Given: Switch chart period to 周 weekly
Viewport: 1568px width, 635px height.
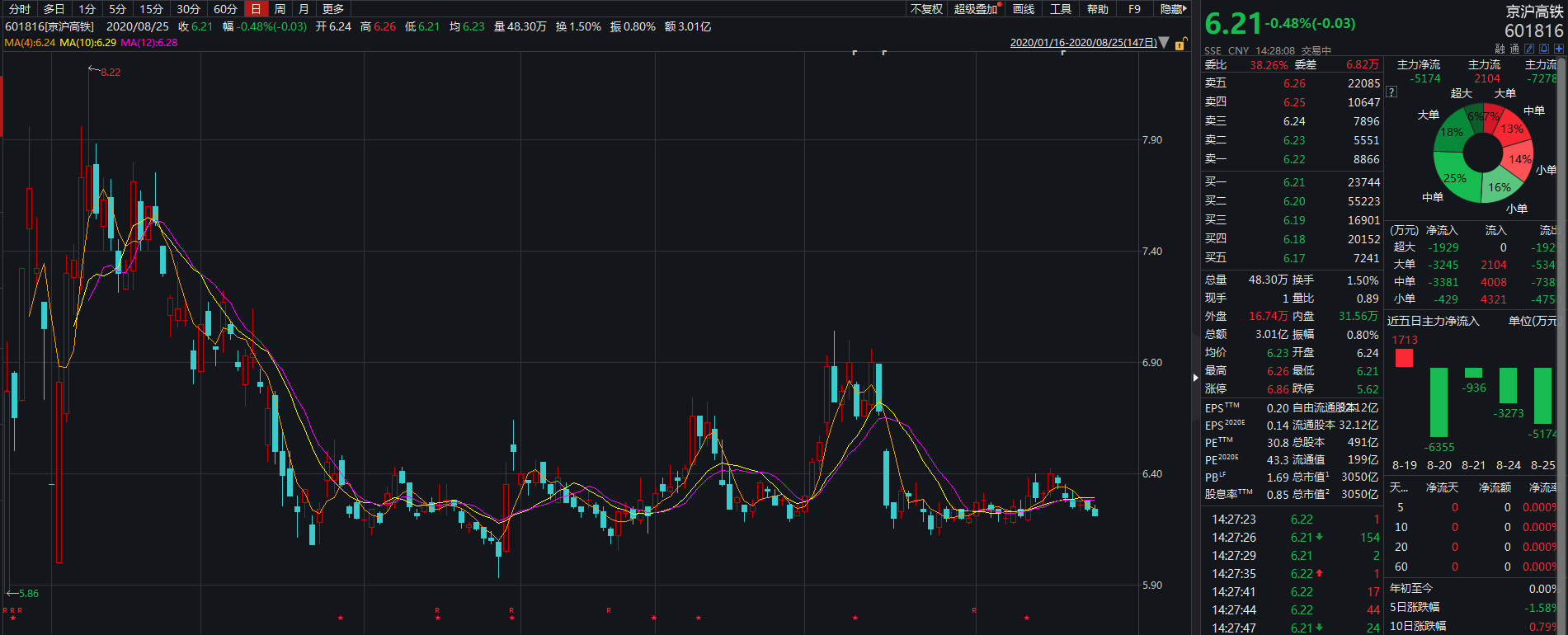Looking at the screenshot, I should point(280,9).
